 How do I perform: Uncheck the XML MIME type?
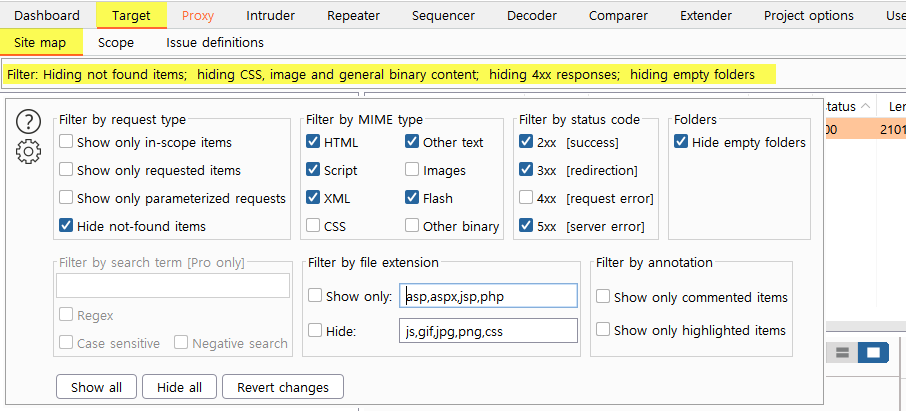click(313, 198)
